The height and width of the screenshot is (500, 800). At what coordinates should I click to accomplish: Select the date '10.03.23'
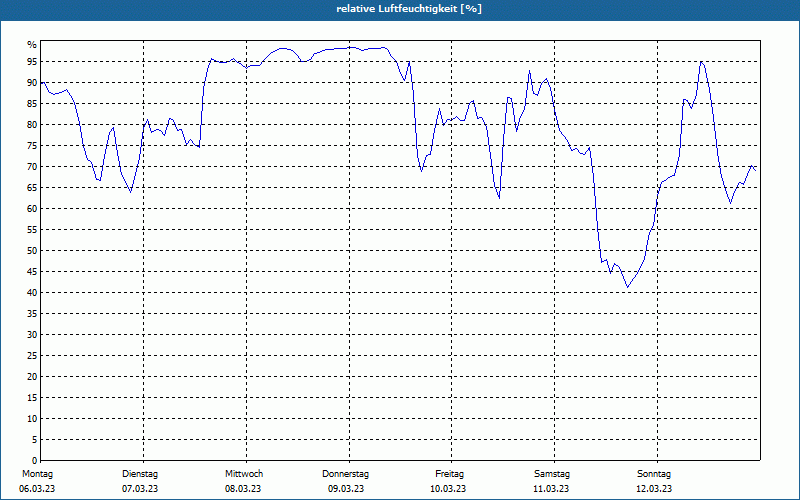click(x=448, y=489)
